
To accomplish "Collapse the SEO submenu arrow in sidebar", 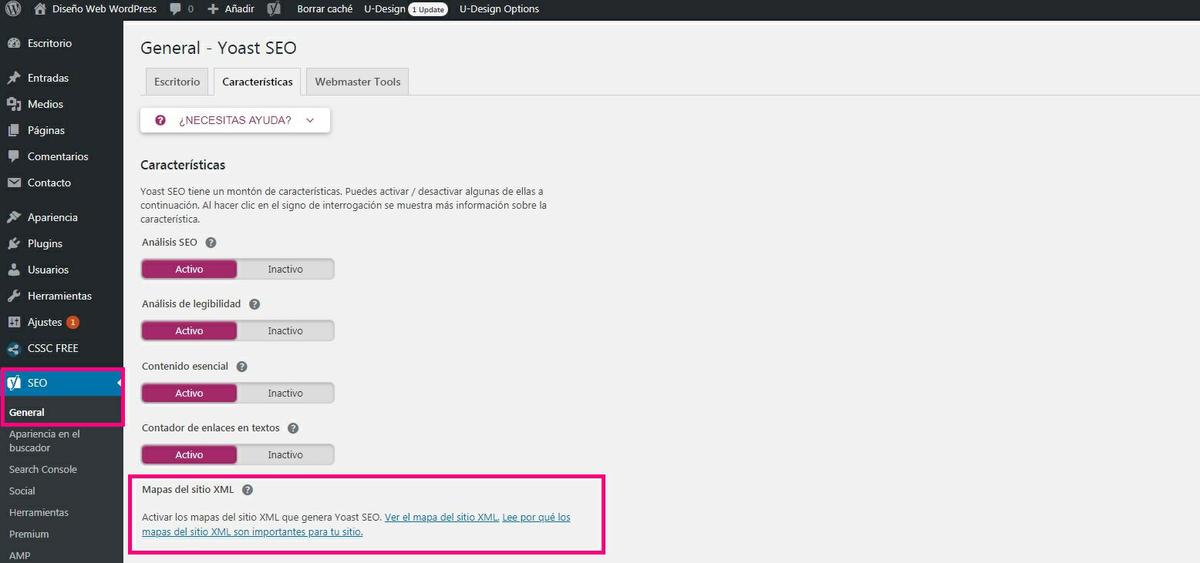I will point(119,382).
